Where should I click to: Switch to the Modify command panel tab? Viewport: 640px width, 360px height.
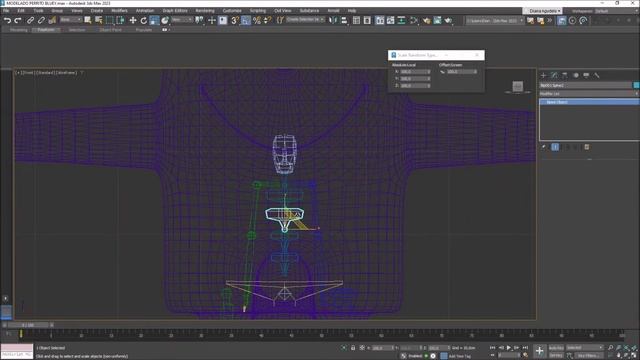(x=554, y=75)
